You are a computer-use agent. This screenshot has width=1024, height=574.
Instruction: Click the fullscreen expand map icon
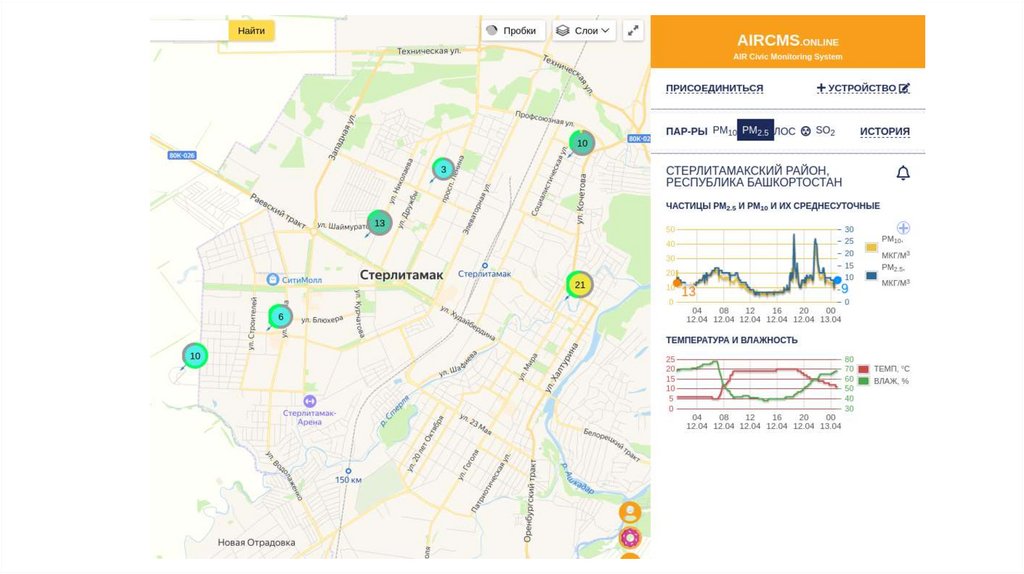tap(633, 31)
